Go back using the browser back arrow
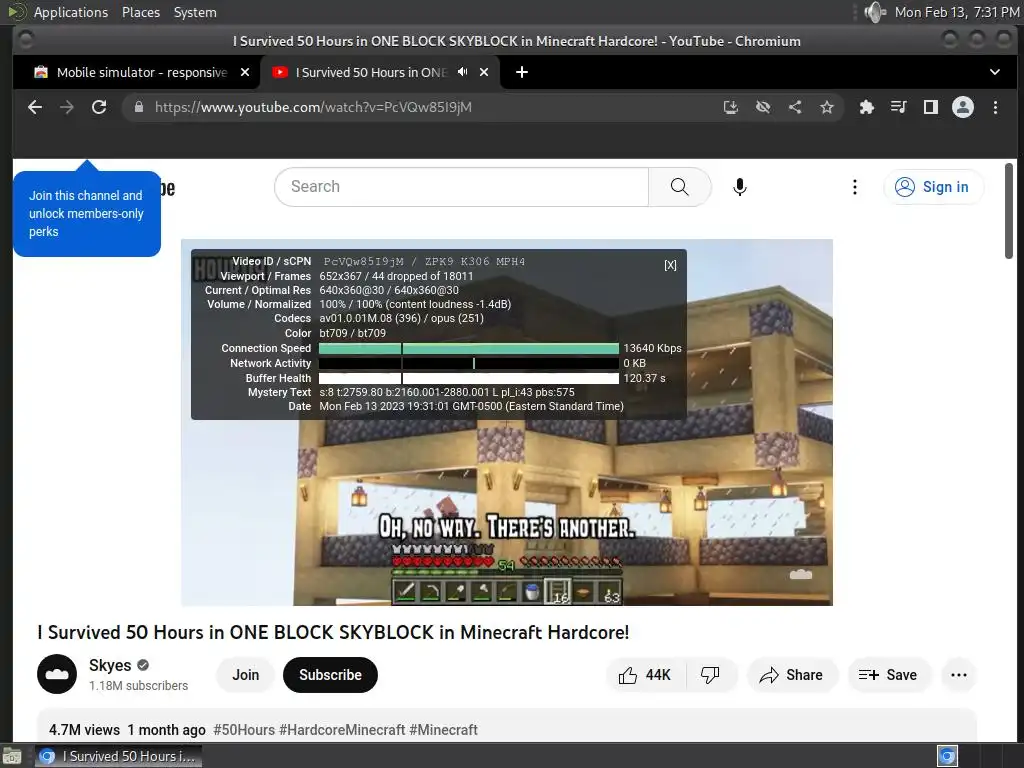 pos(35,107)
